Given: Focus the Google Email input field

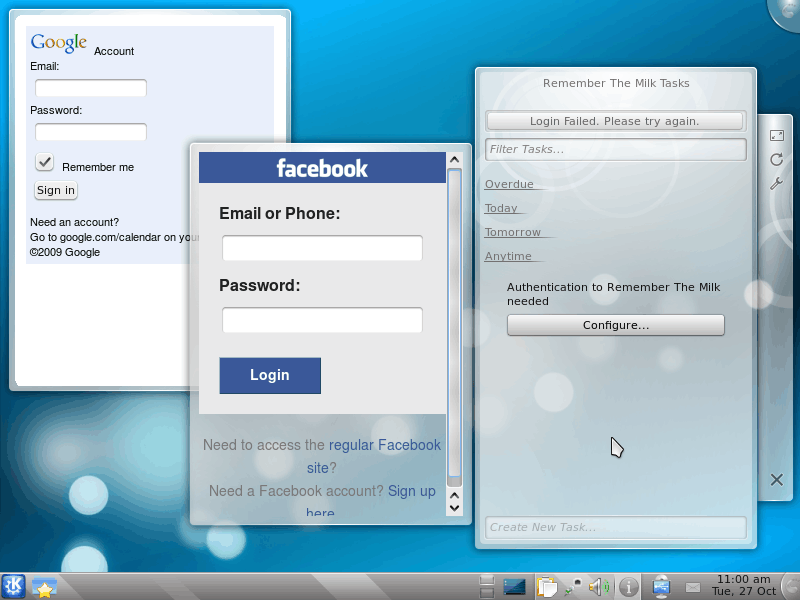Looking at the screenshot, I should 91,88.
